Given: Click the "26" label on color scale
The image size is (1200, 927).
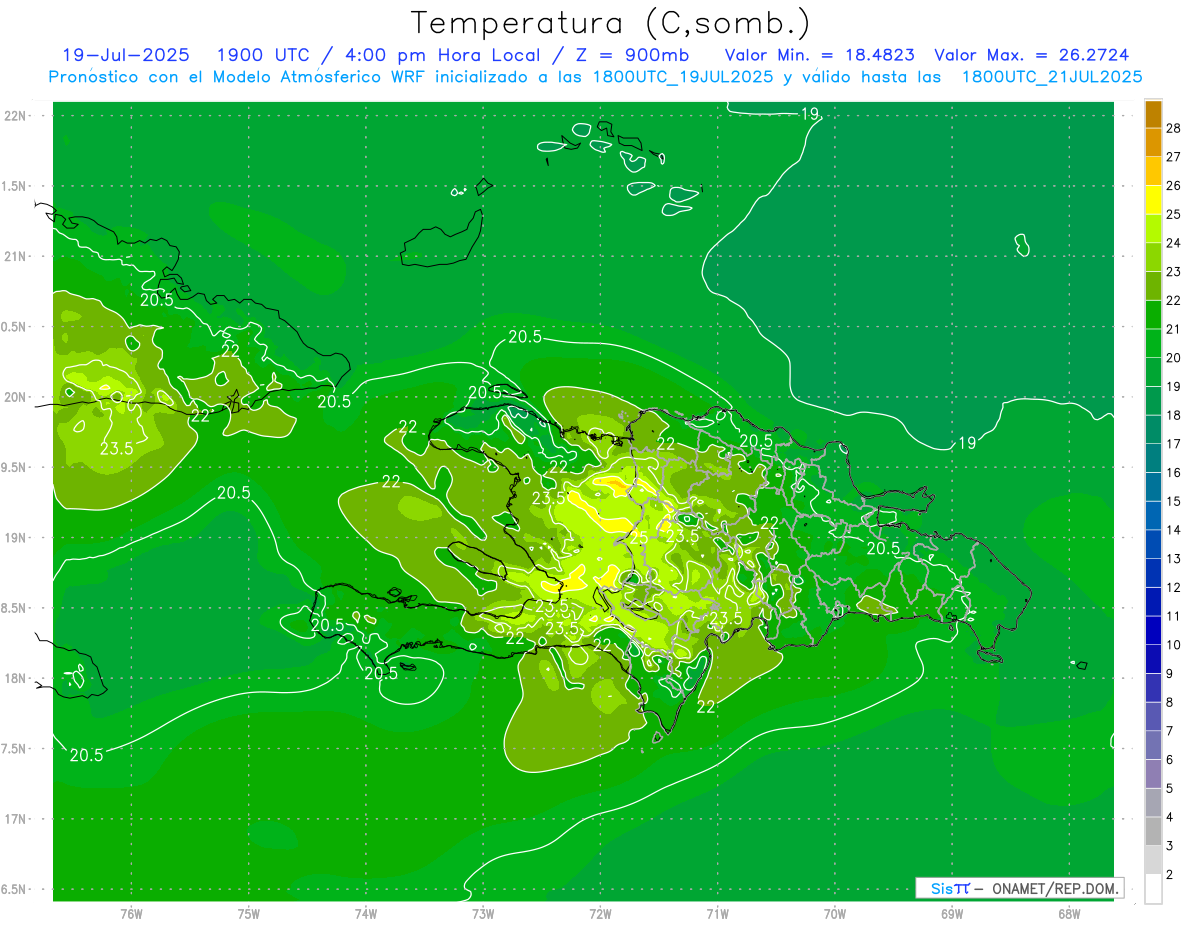Looking at the screenshot, I should click(1173, 185).
